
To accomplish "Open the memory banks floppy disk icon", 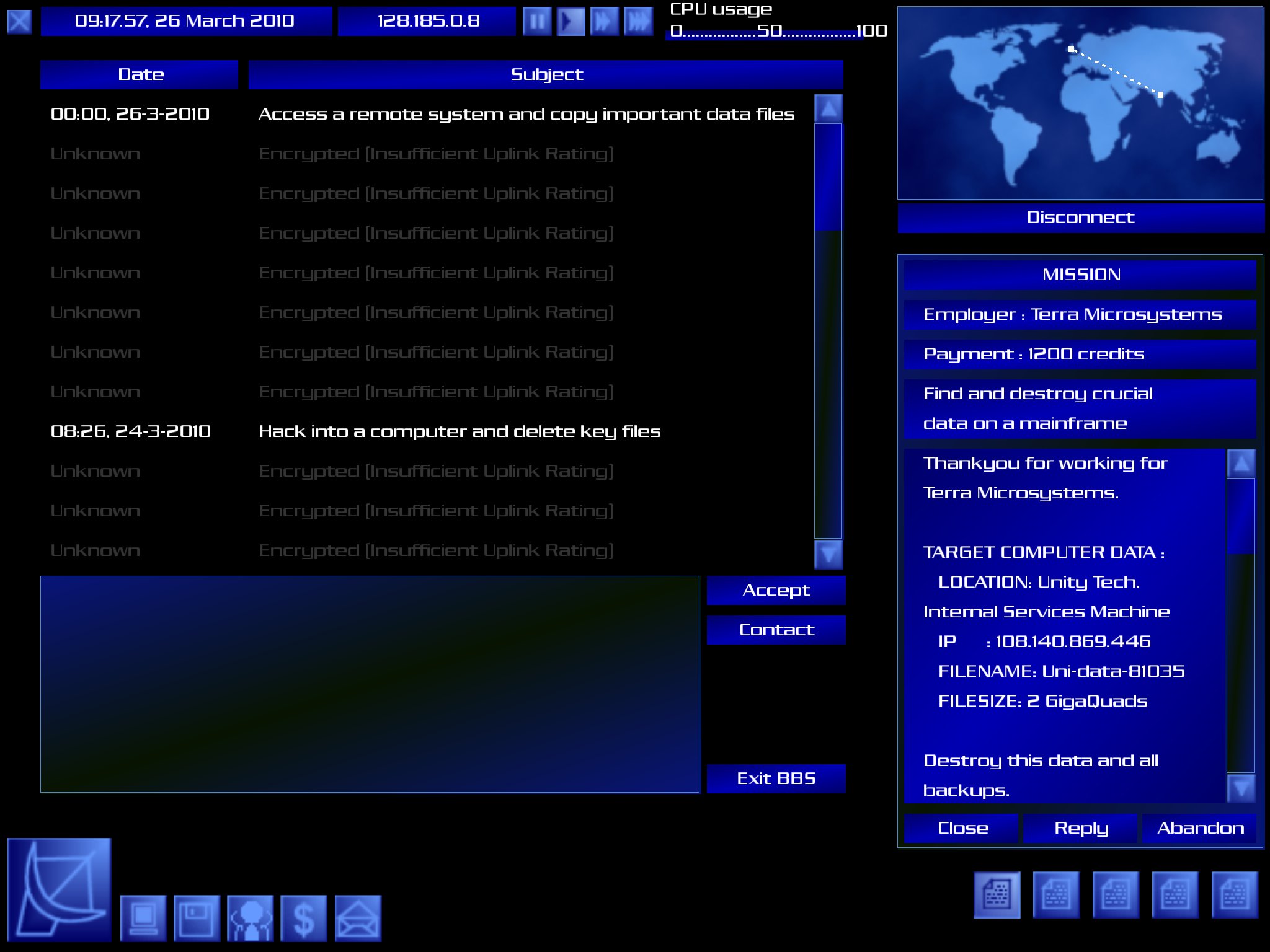I will 197,918.
